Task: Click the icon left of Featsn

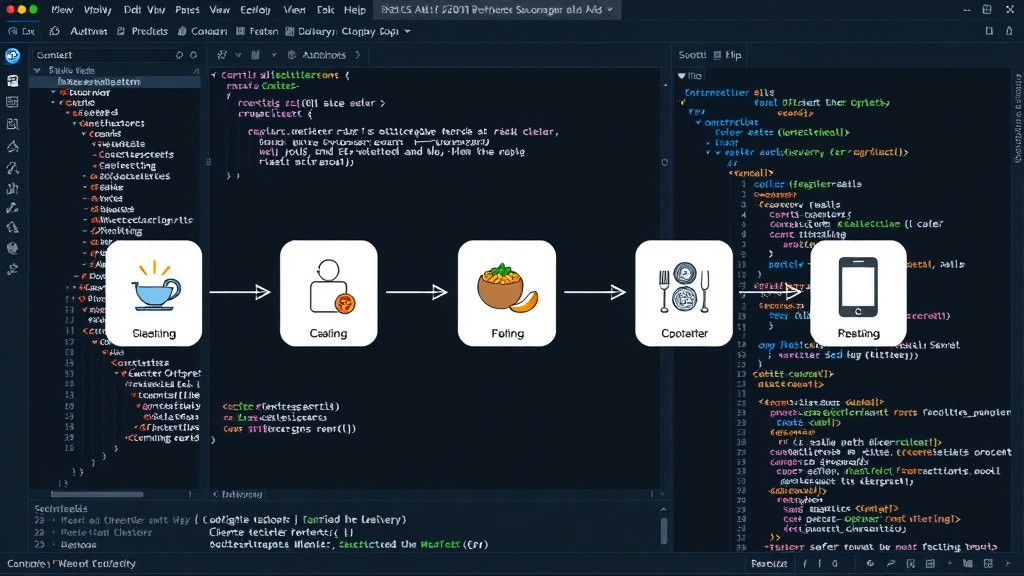Action: (240, 31)
